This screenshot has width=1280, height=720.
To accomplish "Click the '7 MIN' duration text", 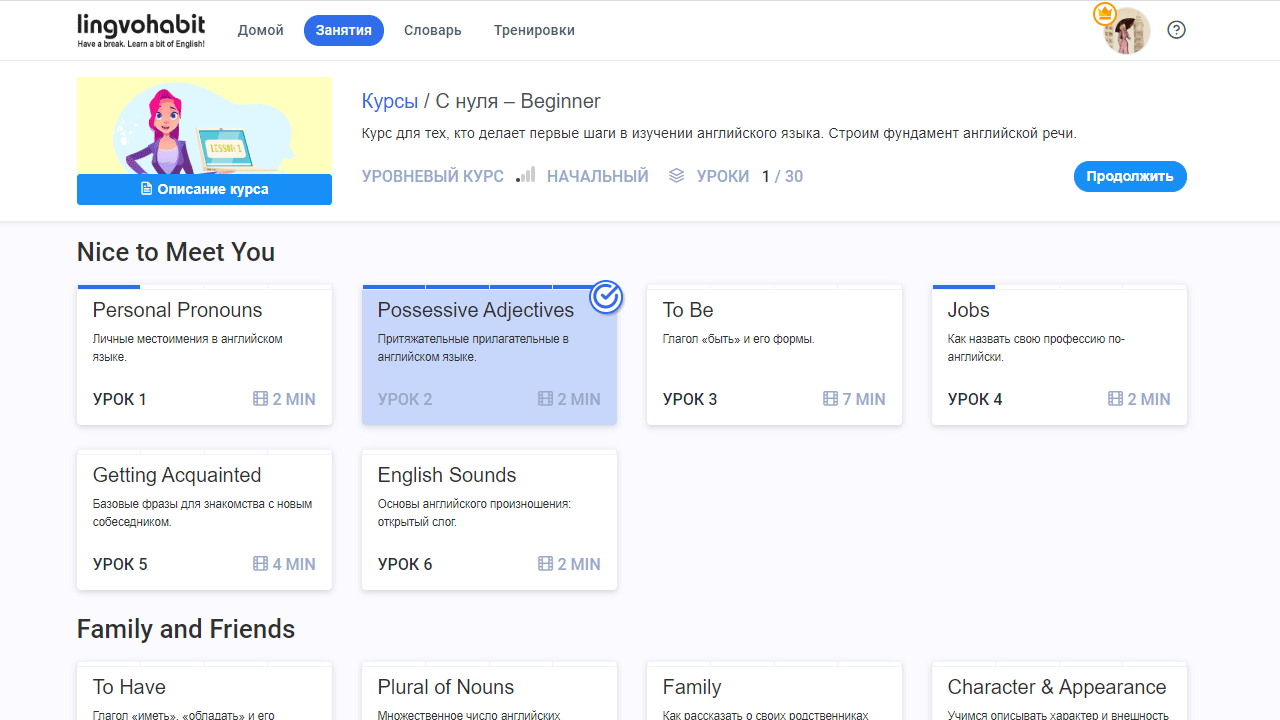I will pyautogui.click(x=864, y=399).
